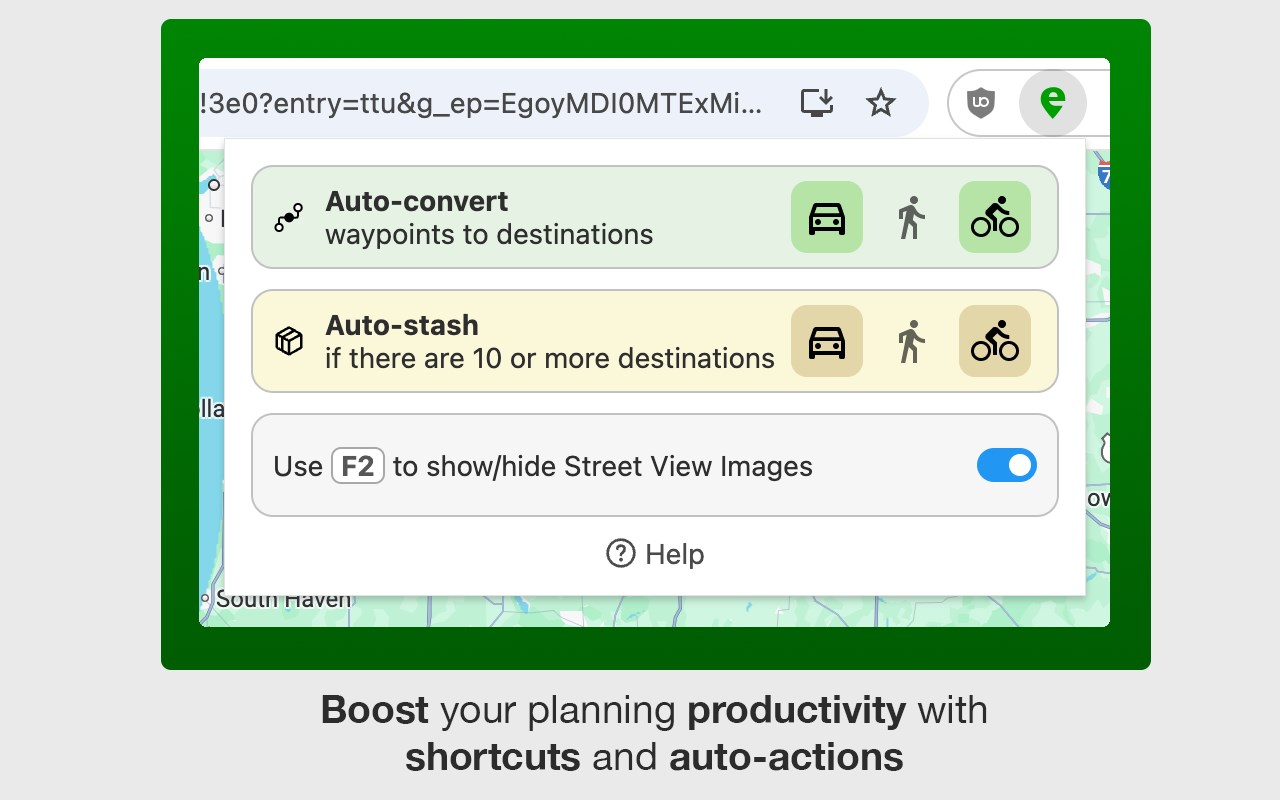Image resolution: width=1280 pixels, height=800 pixels.
Task: Click the box icon beside Auto-stash
Action: (289, 341)
